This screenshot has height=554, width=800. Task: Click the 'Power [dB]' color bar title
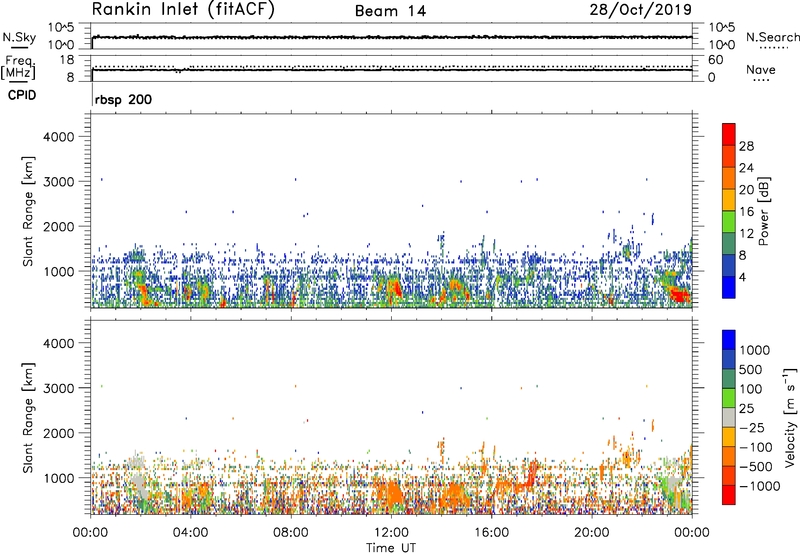[764, 211]
